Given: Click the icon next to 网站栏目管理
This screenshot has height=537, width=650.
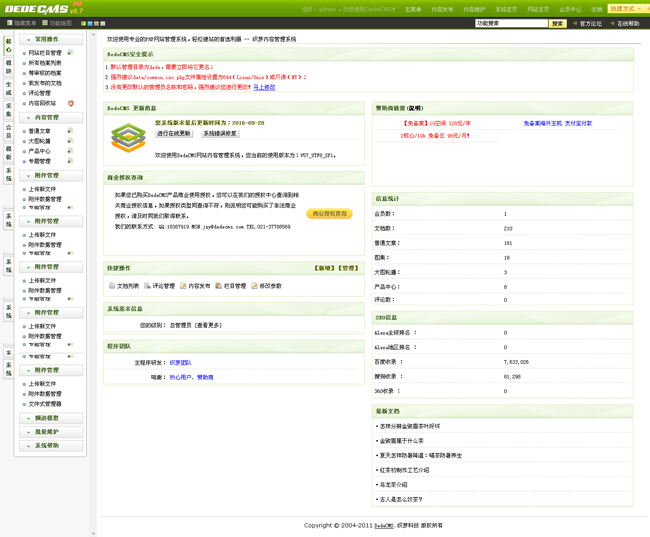Looking at the screenshot, I should point(70,52).
